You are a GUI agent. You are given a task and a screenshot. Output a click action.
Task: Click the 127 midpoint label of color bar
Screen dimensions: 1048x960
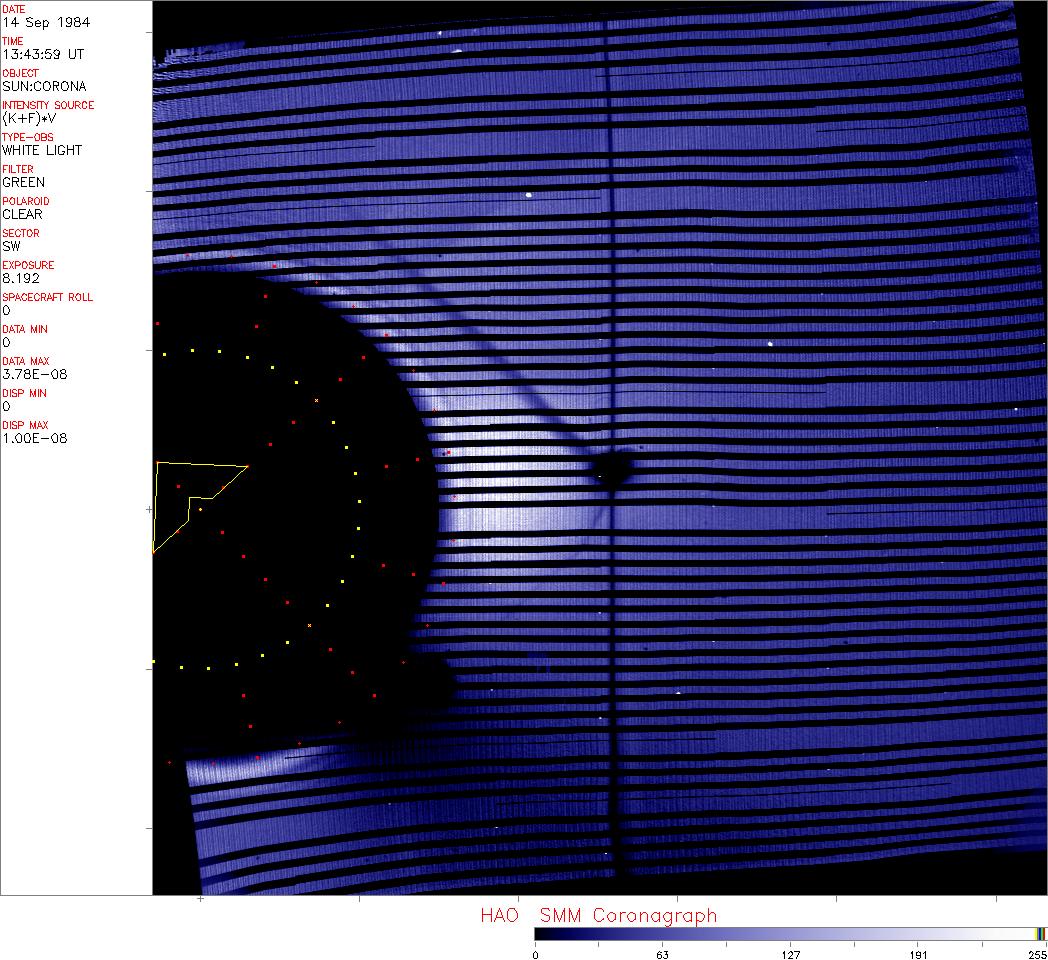tap(790, 954)
